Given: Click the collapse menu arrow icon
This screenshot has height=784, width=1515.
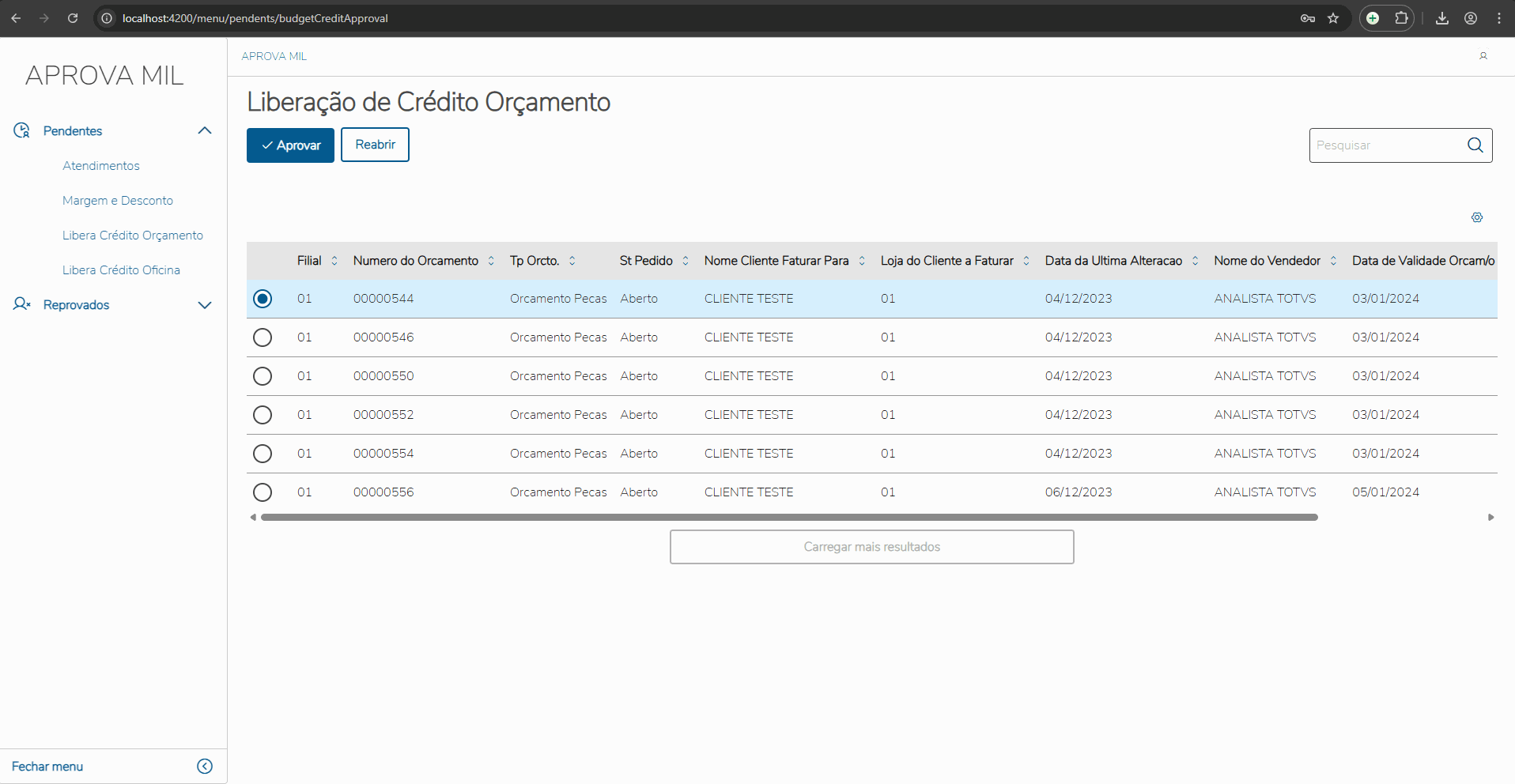Looking at the screenshot, I should pyautogui.click(x=205, y=766).
